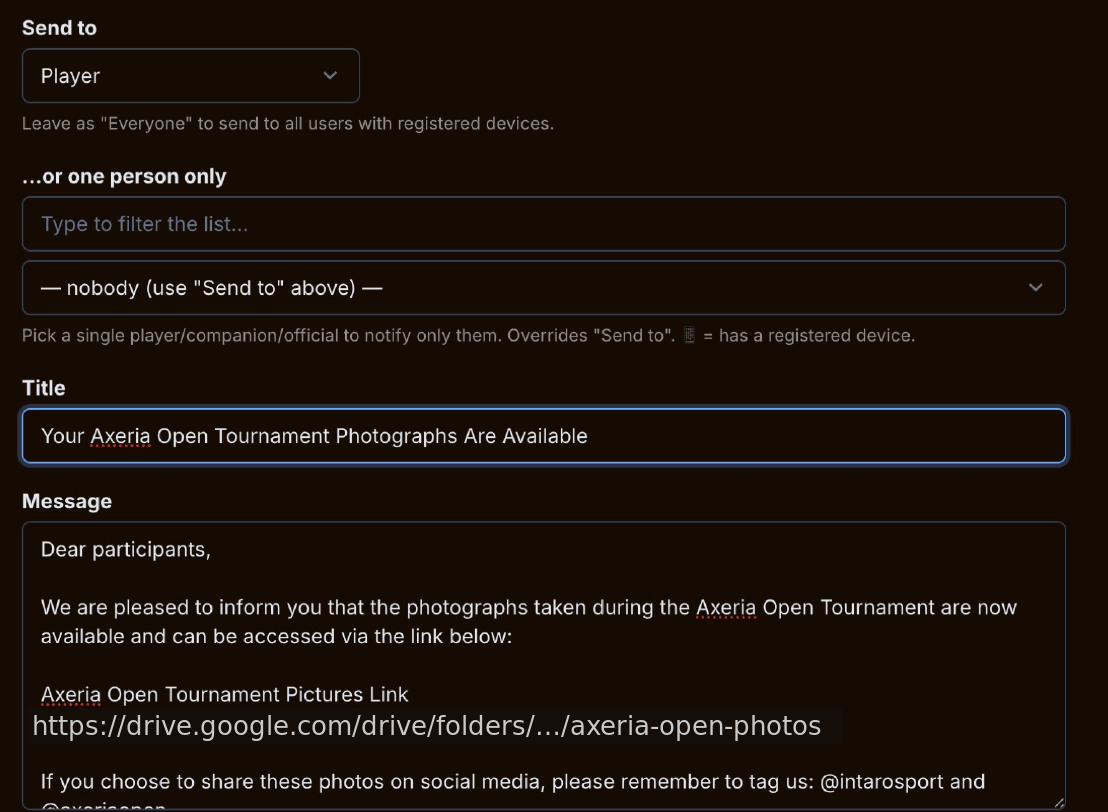1108x812 pixels.
Task: Click the "Message" field label
Action: [67, 502]
